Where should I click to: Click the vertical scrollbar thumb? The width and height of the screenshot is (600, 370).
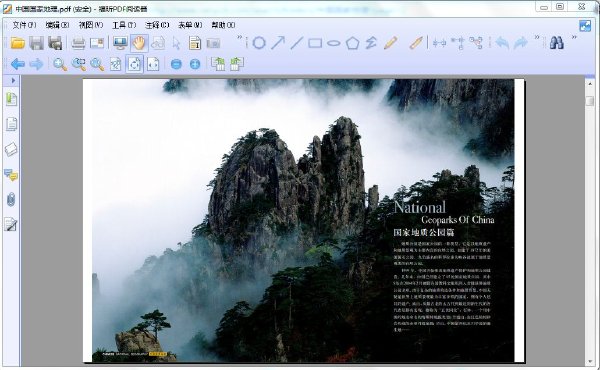590,101
